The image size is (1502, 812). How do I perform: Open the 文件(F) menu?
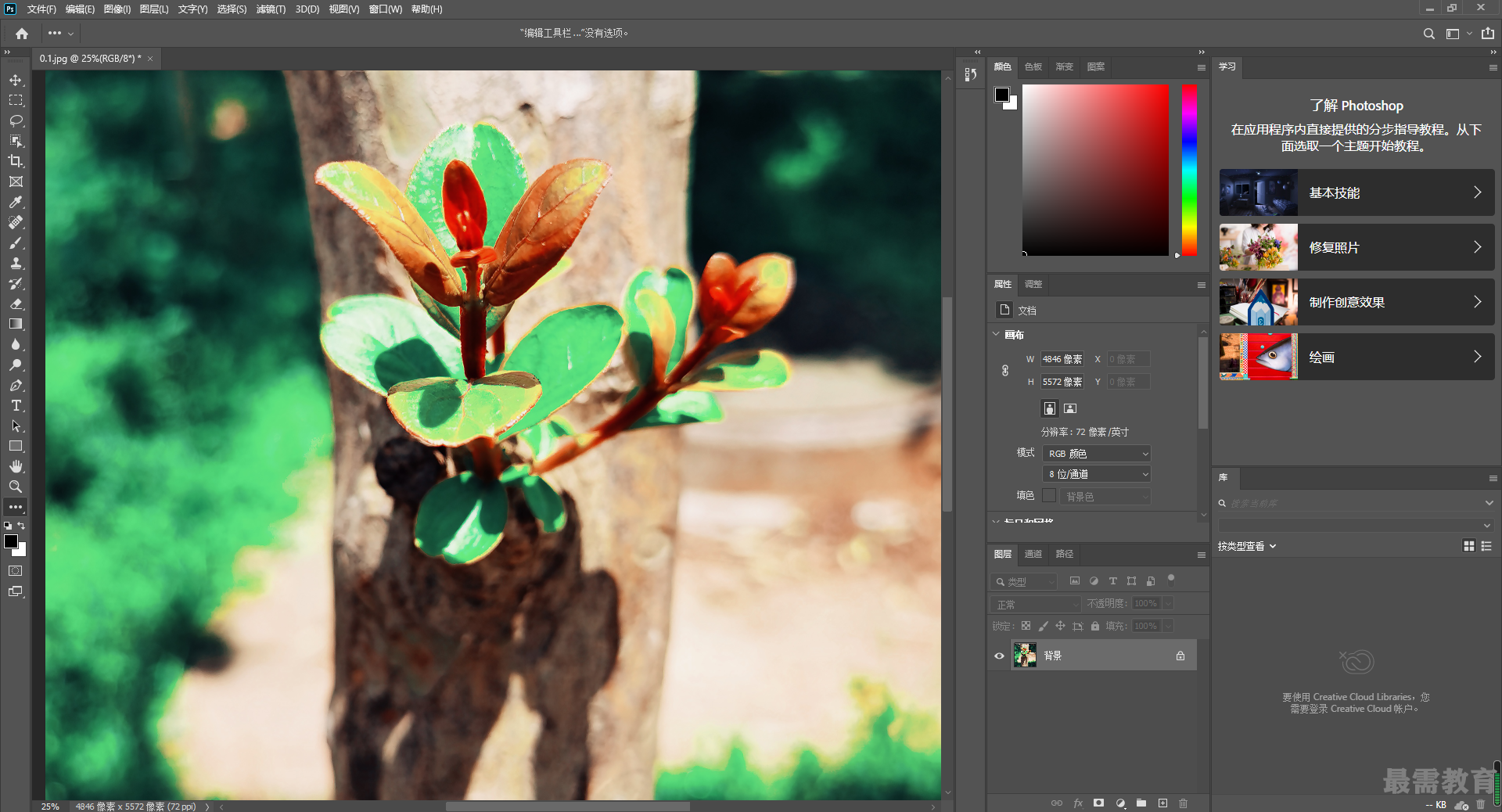(41, 9)
